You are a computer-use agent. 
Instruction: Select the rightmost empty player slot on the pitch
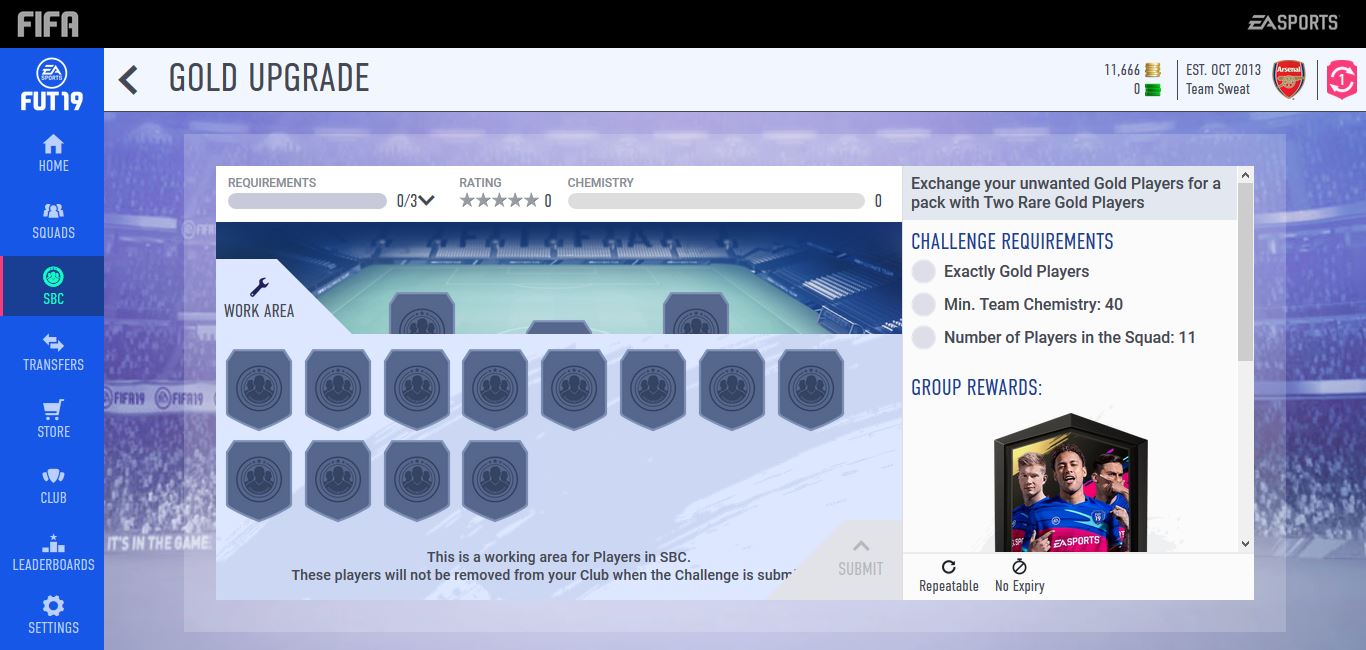tap(696, 313)
